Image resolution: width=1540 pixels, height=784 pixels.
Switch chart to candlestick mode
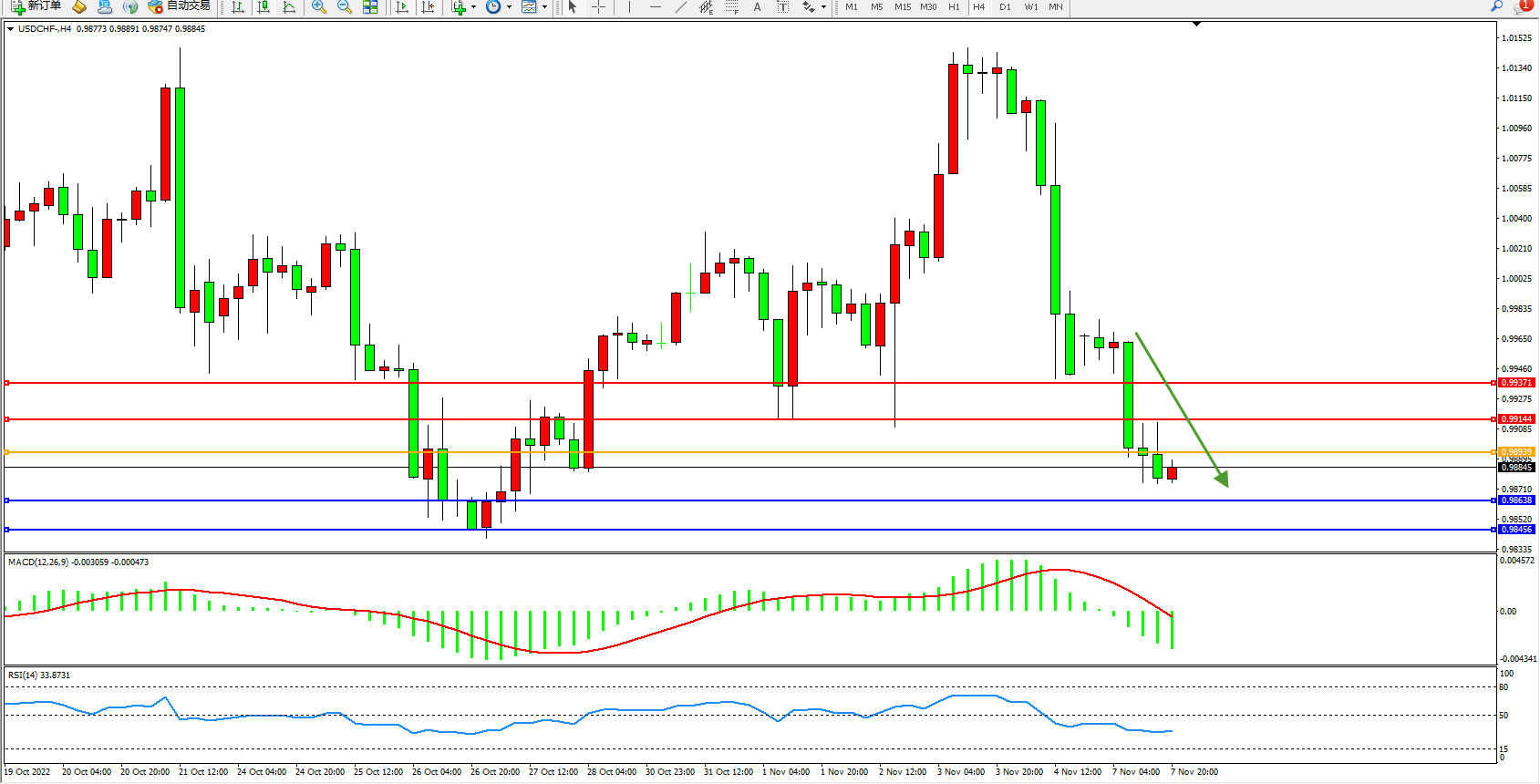click(264, 7)
